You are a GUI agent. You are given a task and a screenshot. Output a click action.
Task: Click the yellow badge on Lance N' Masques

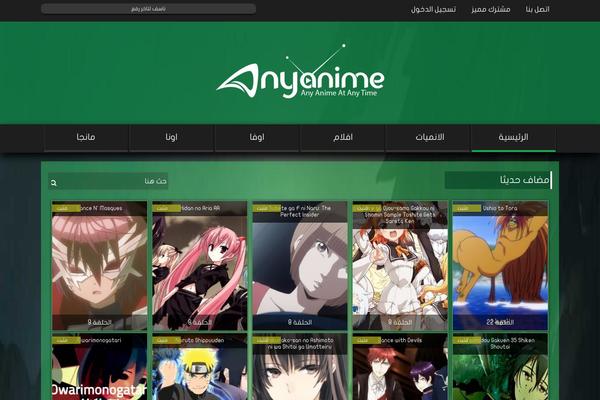click(x=66, y=208)
